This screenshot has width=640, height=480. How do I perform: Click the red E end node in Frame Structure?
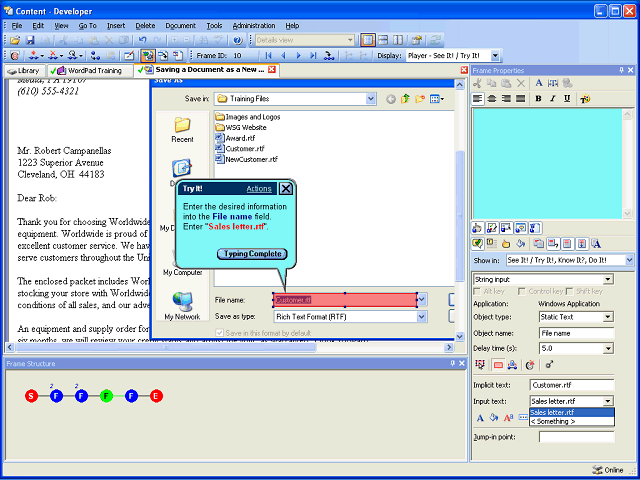[x=156, y=396]
